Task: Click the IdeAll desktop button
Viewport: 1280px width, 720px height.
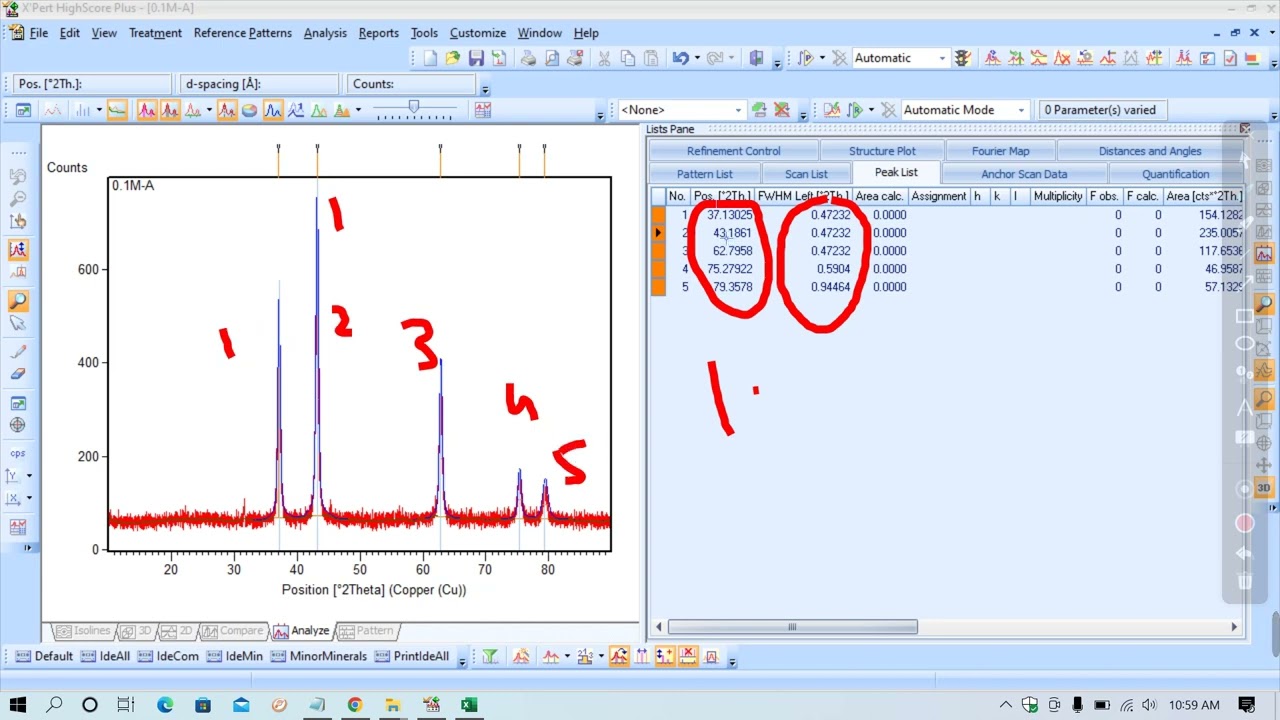Action: coord(106,657)
